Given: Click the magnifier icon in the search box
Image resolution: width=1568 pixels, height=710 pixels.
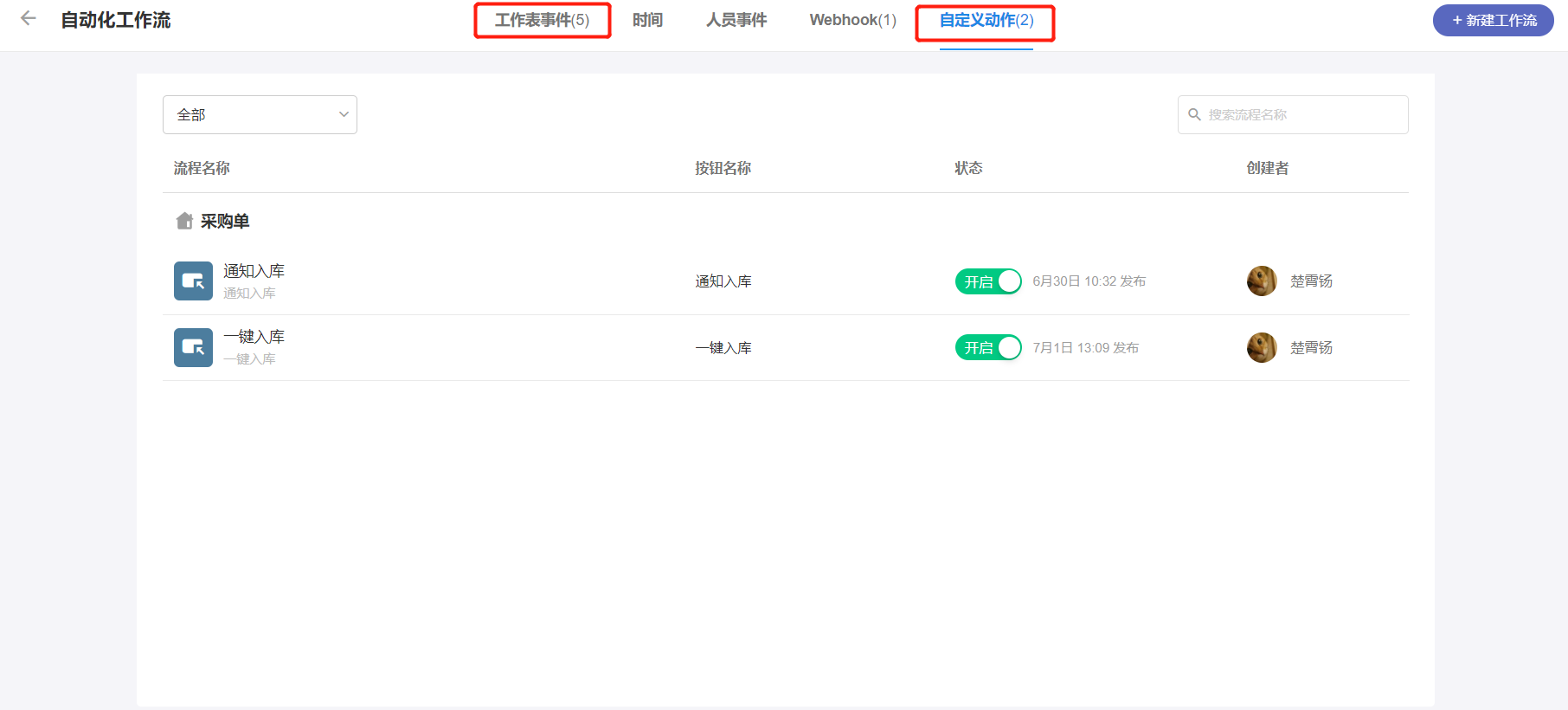Looking at the screenshot, I should tap(1194, 114).
